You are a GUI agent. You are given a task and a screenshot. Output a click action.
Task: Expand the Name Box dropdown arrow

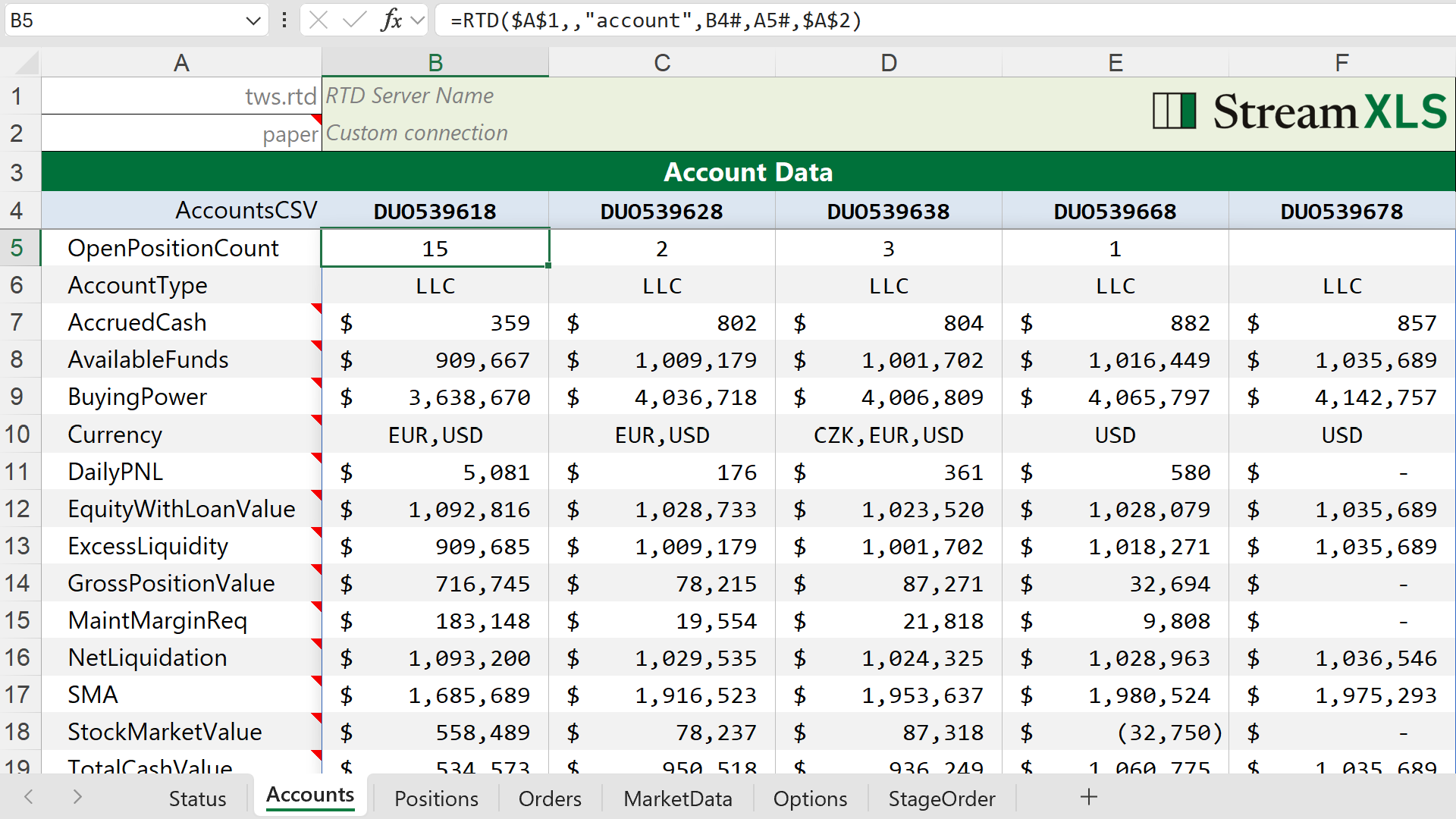tap(253, 20)
